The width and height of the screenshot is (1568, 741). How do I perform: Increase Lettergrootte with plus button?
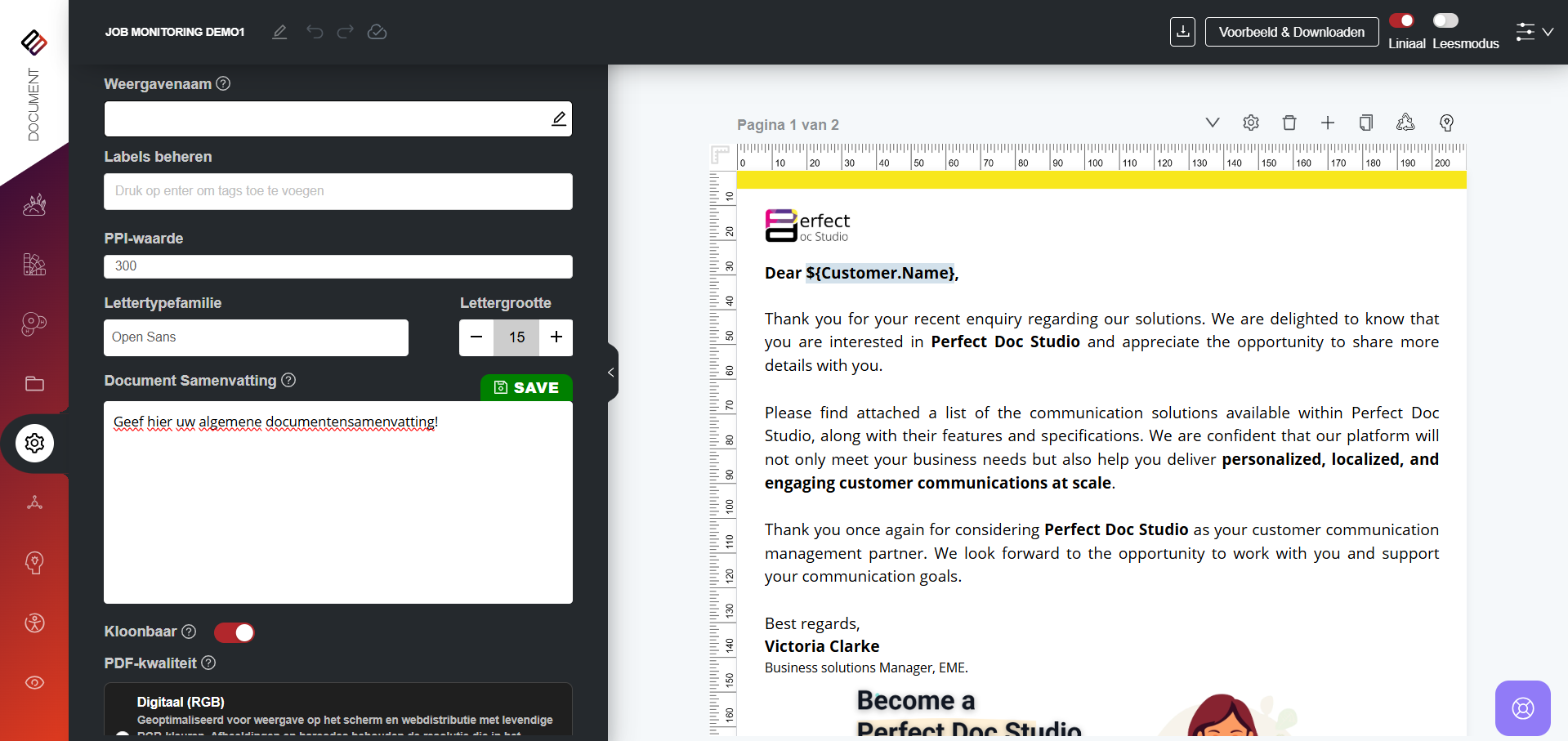(556, 337)
